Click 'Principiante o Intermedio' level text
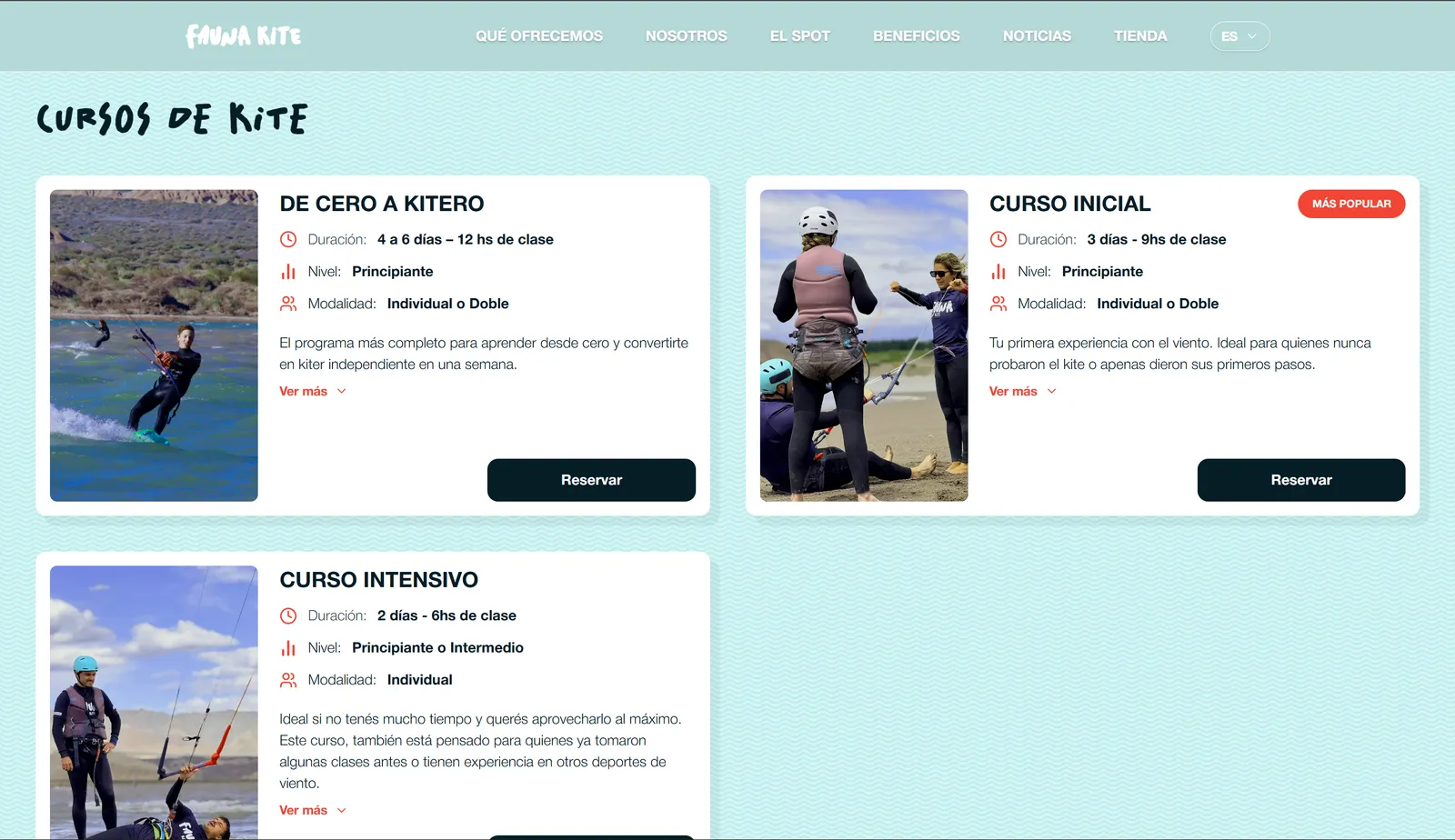Viewport: 1455px width, 840px height. (437, 647)
